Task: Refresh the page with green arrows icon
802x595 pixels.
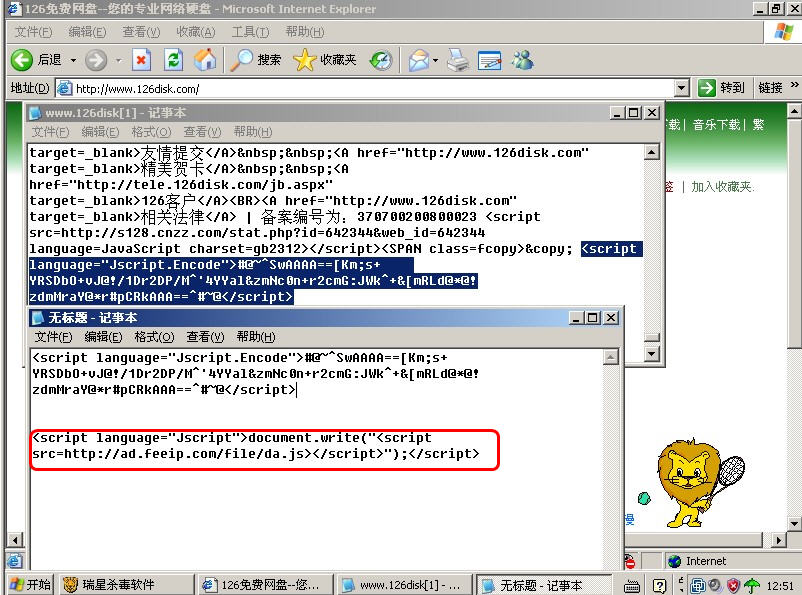Action: click(173, 60)
